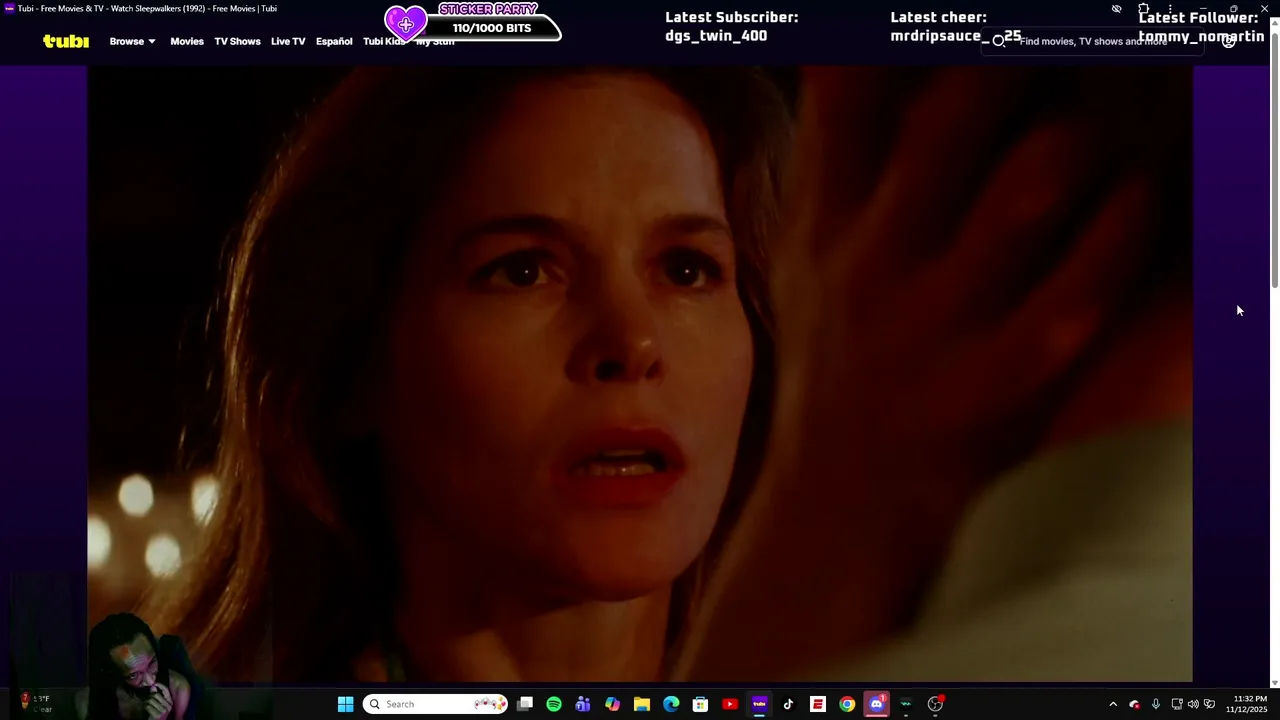1280x720 pixels.
Task: Show hidden system tray icons chevron
Action: (1112, 704)
